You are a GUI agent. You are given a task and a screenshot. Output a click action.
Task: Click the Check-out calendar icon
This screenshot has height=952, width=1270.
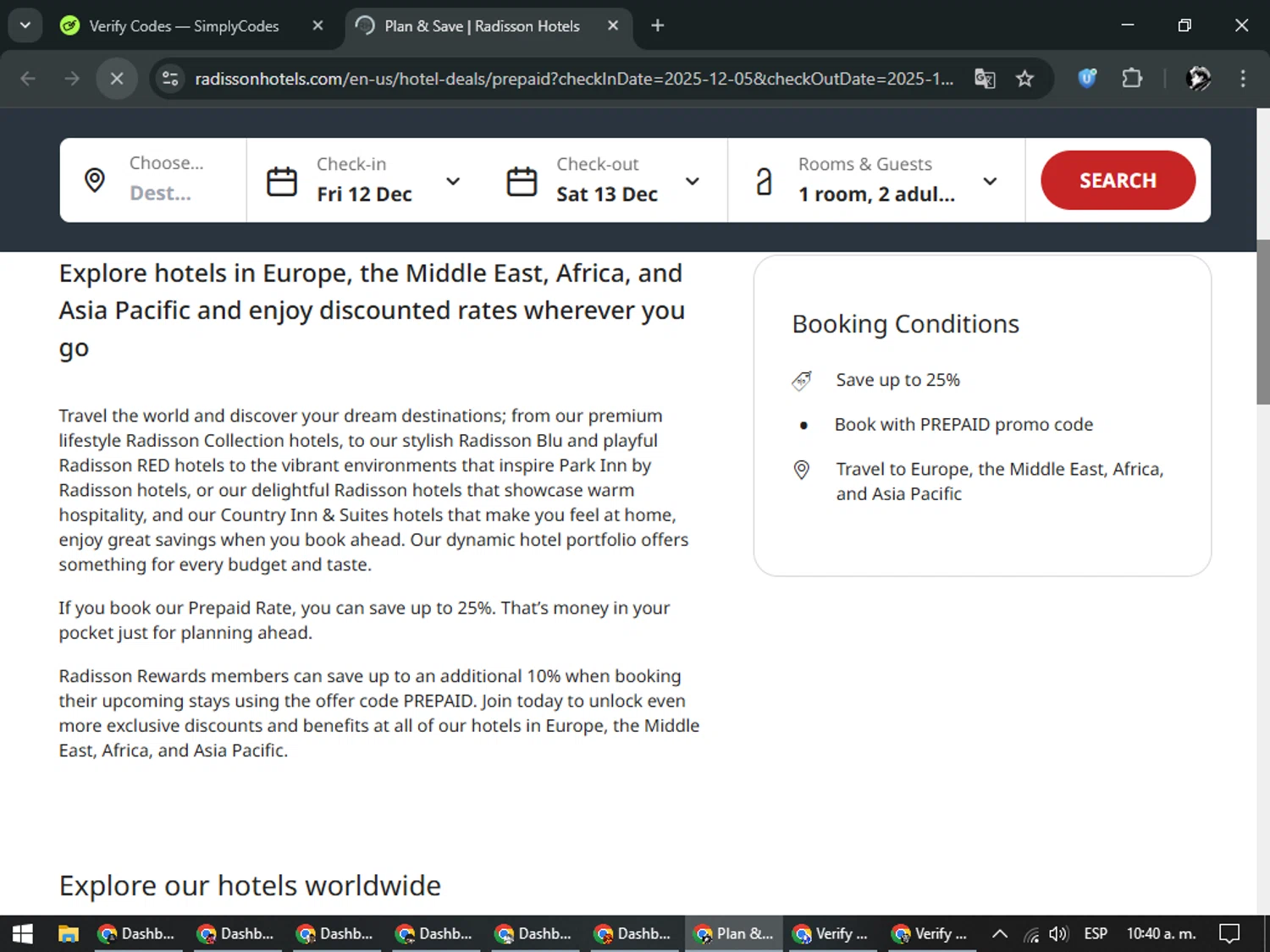tap(522, 181)
